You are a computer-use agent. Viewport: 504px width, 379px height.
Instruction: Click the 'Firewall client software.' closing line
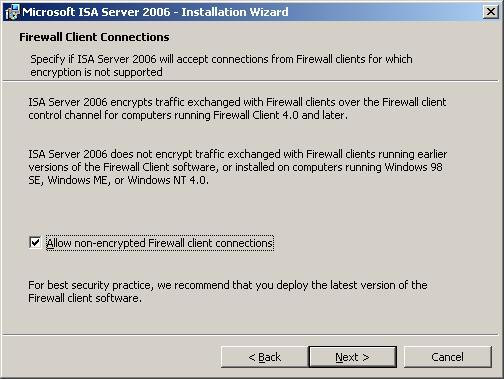(85, 298)
